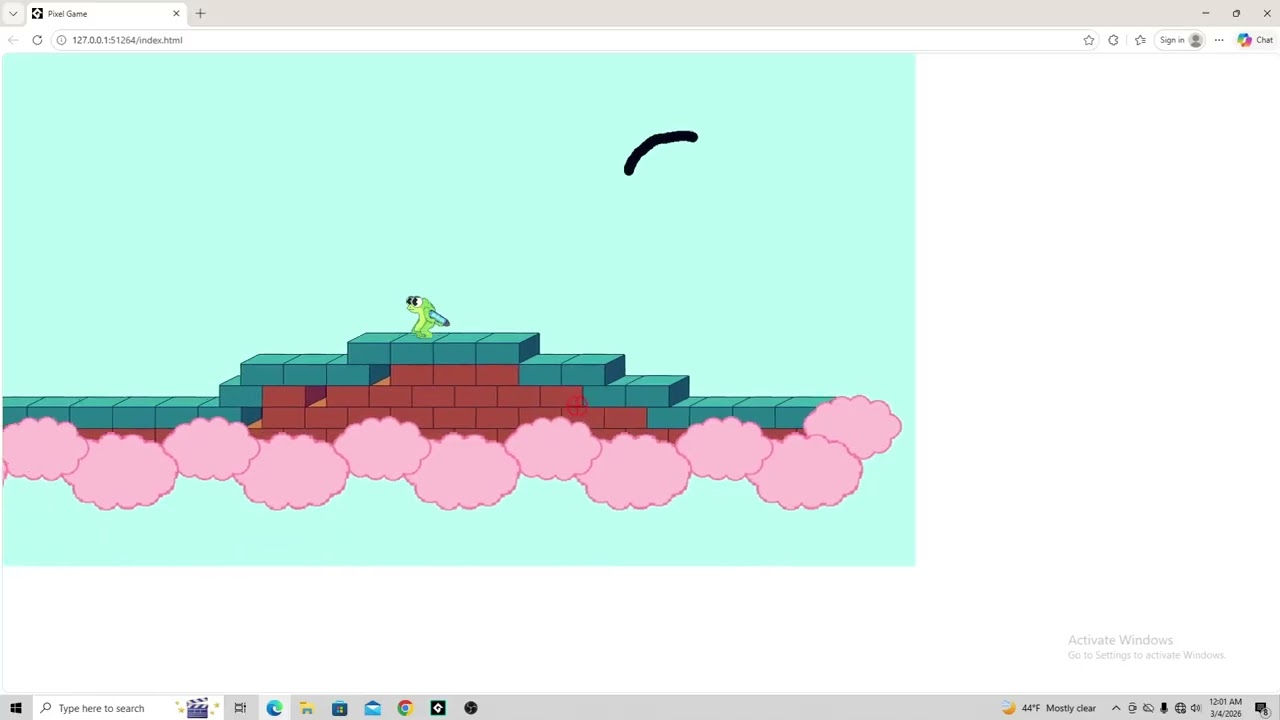Go back to the previous page
Screen dimensions: 1280x720
click(x=13, y=40)
